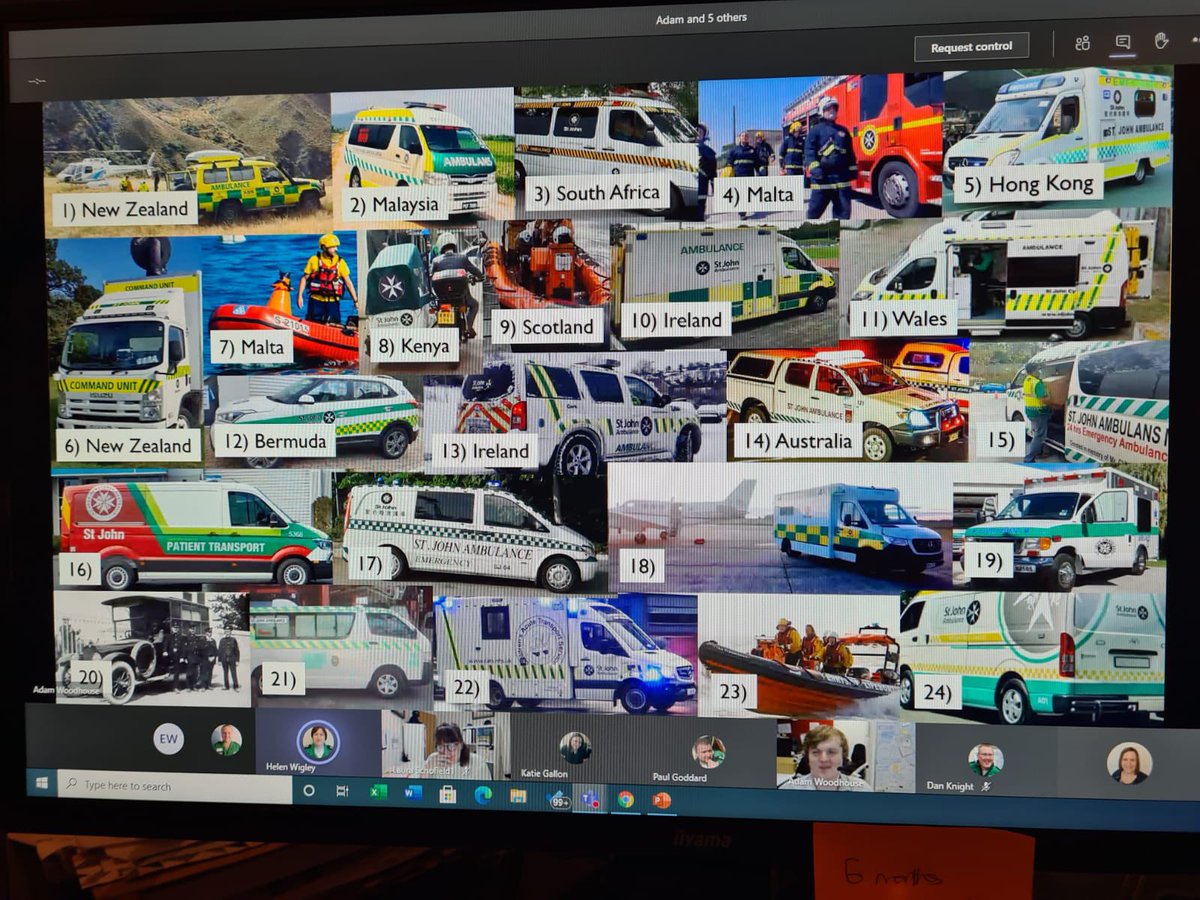Click the '17)' label
Screen dimensions: 1200x900
point(370,563)
